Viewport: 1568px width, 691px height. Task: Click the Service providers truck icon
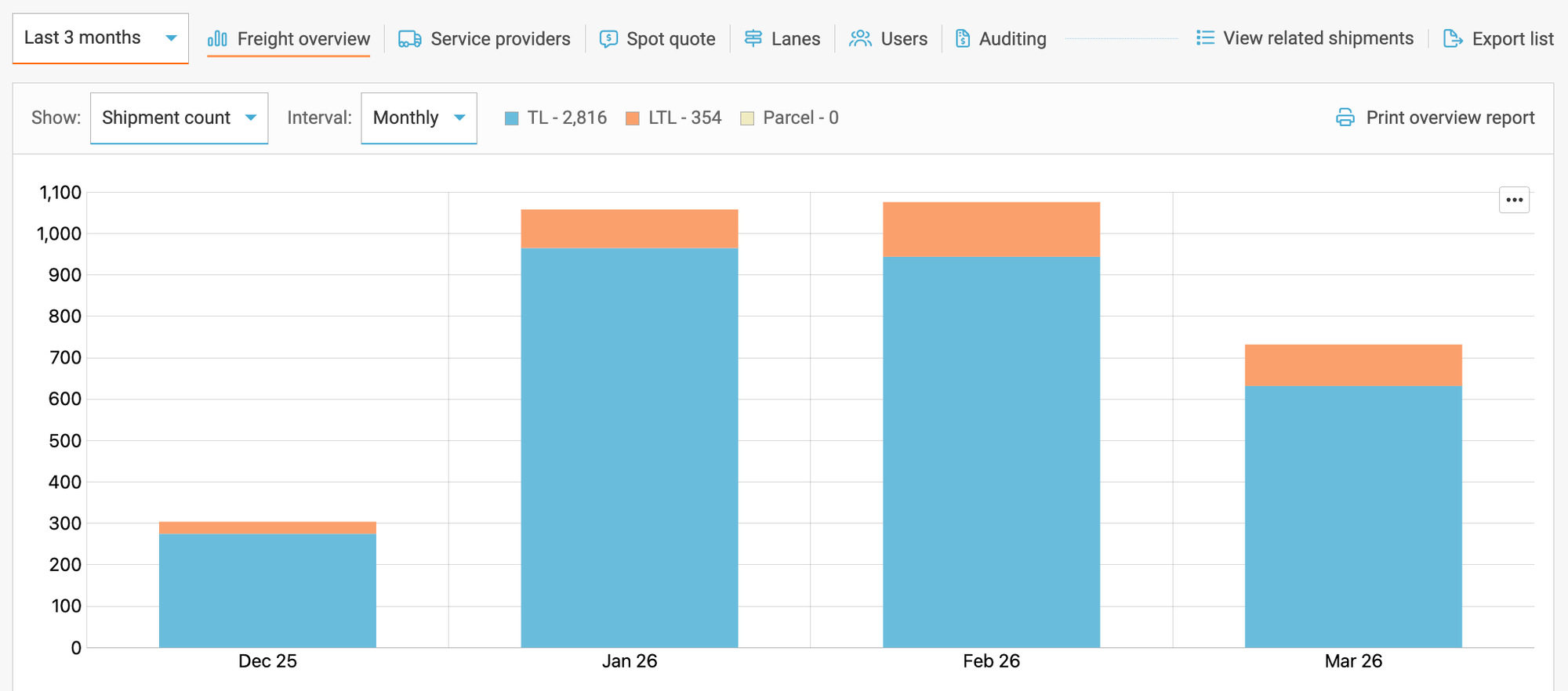coord(409,38)
